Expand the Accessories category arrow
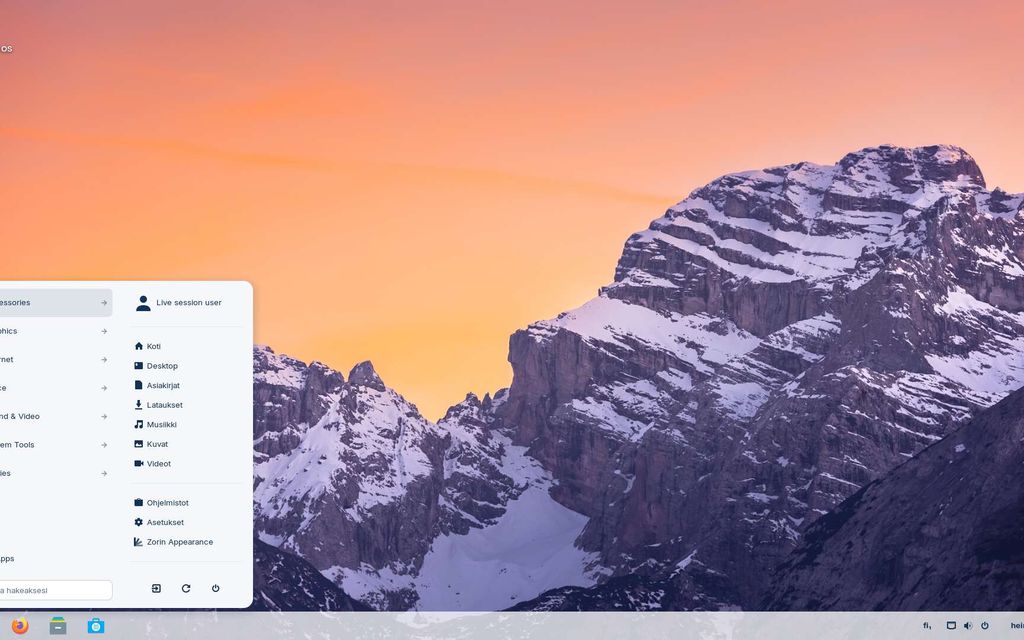The image size is (1024, 640). 103,303
